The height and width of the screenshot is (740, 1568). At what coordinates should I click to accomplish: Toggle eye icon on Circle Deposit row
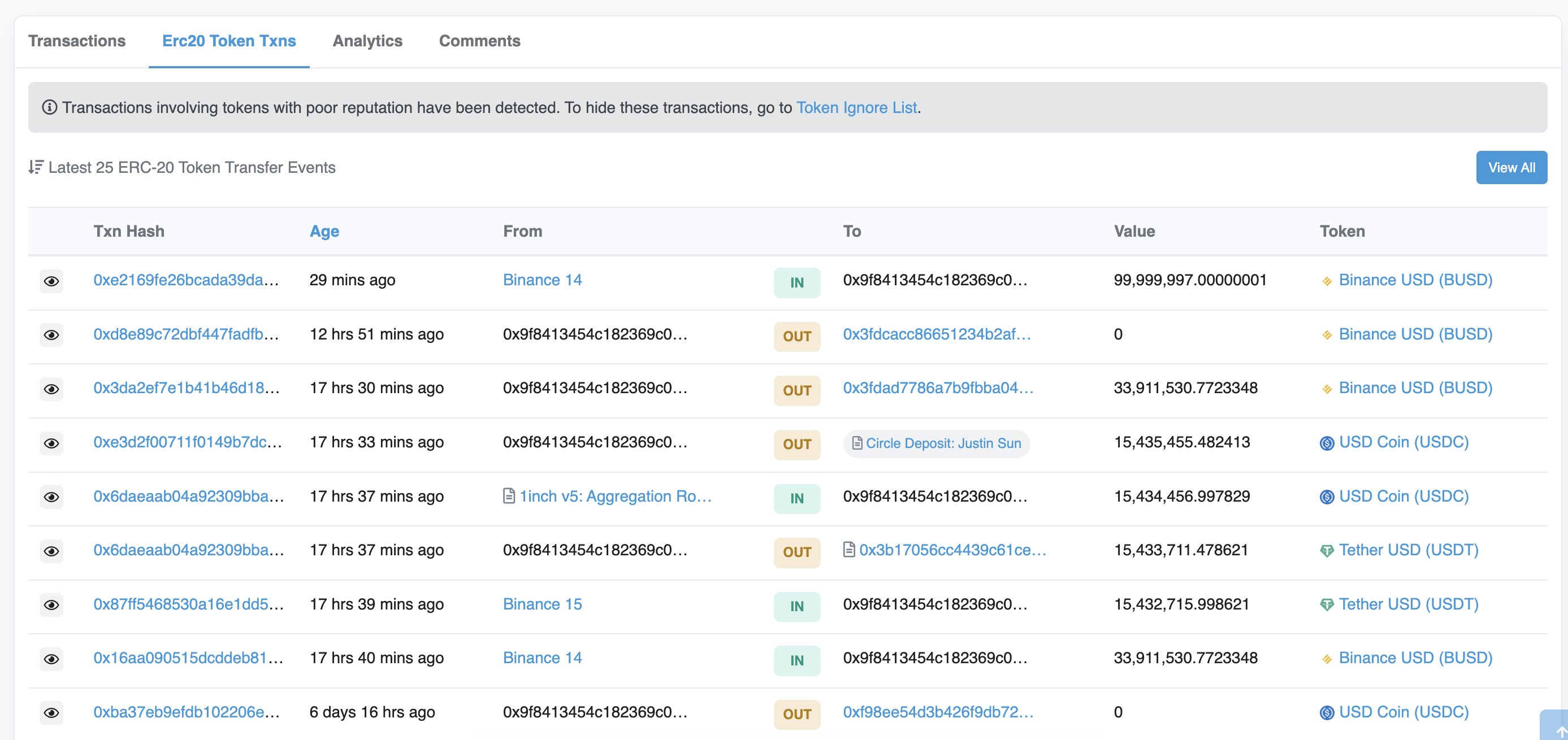pyautogui.click(x=52, y=443)
